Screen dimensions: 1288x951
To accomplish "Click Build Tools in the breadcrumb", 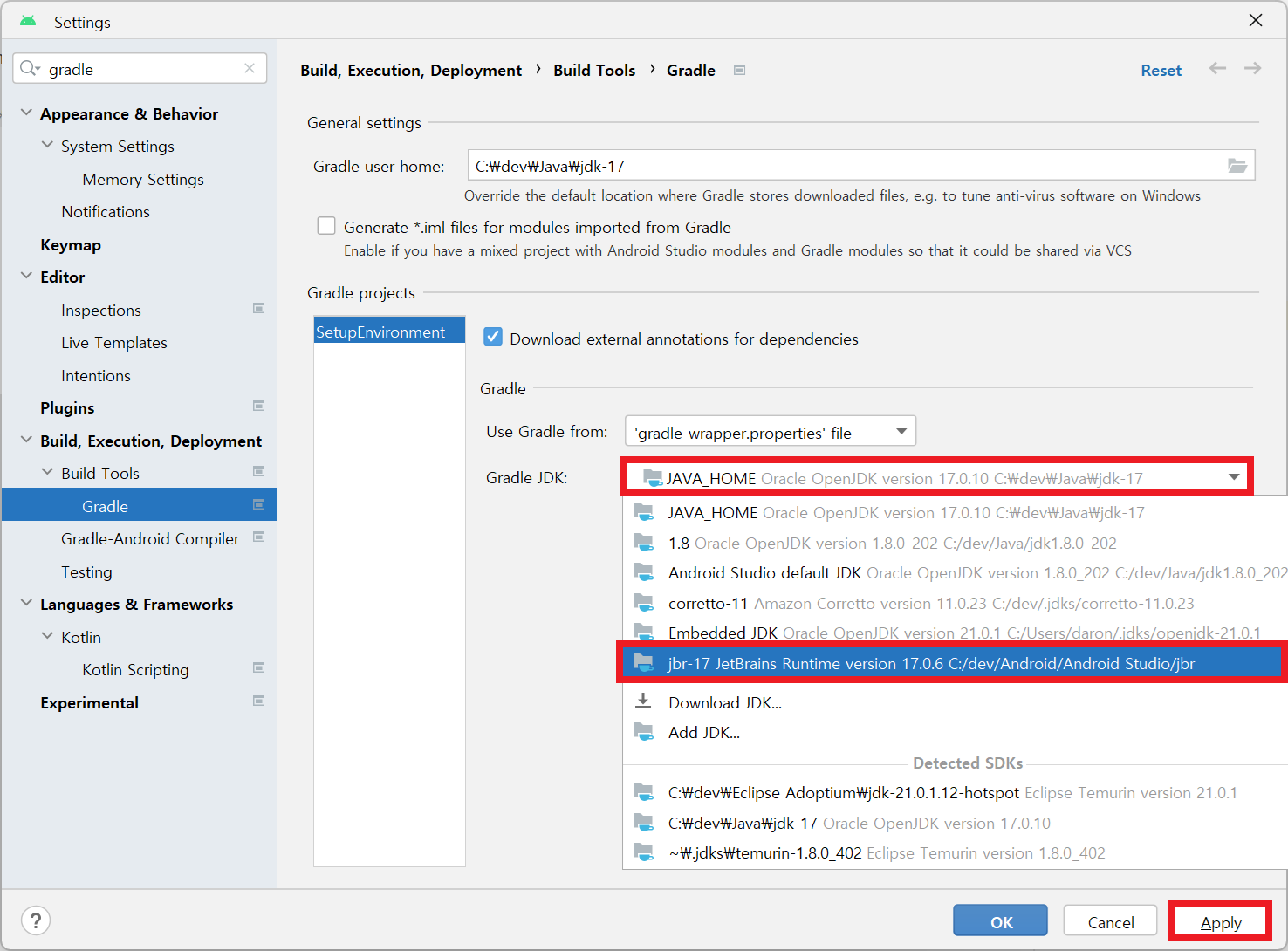I will [x=594, y=70].
